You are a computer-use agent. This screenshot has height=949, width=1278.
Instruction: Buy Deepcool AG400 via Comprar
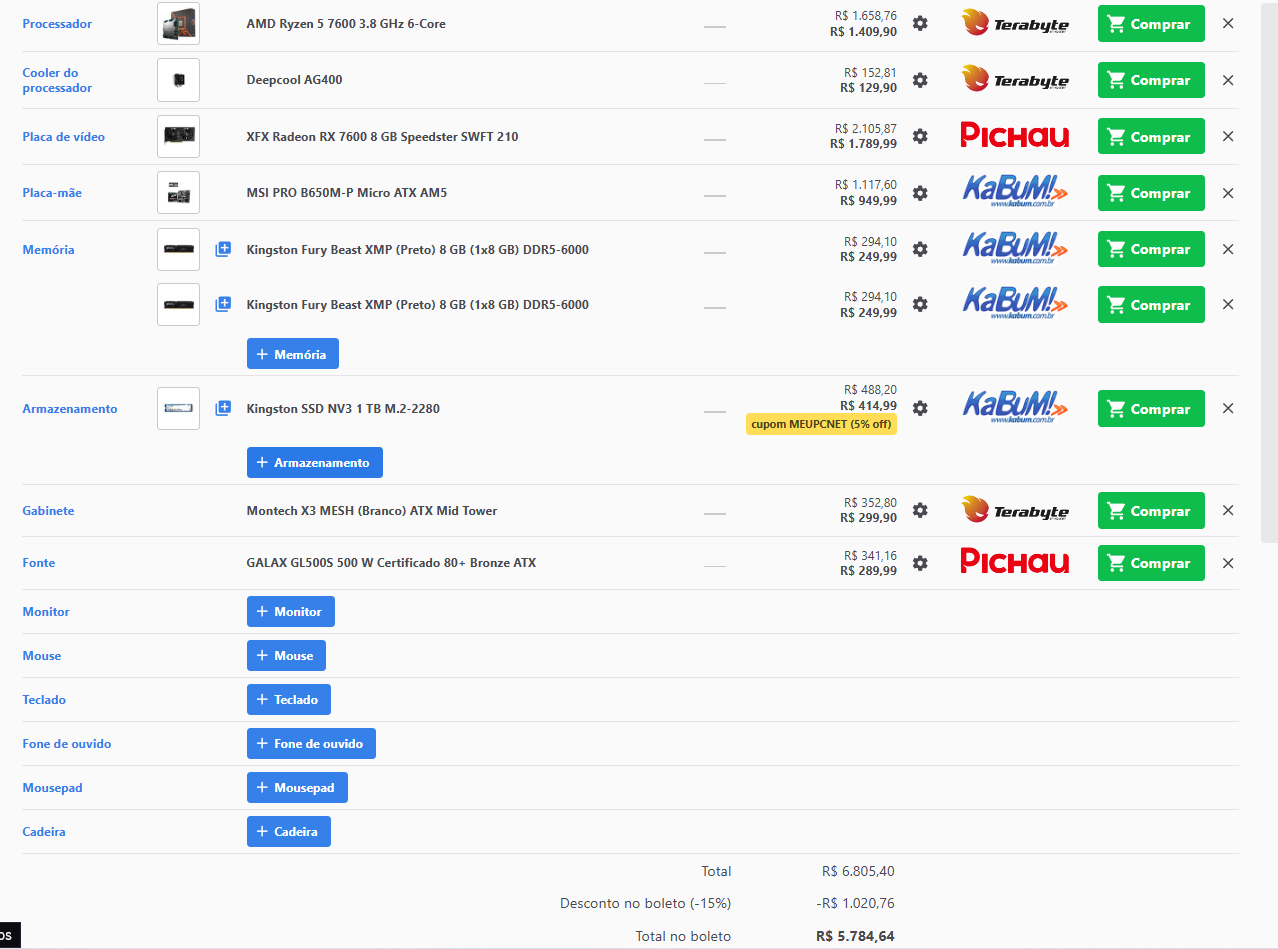(1151, 80)
